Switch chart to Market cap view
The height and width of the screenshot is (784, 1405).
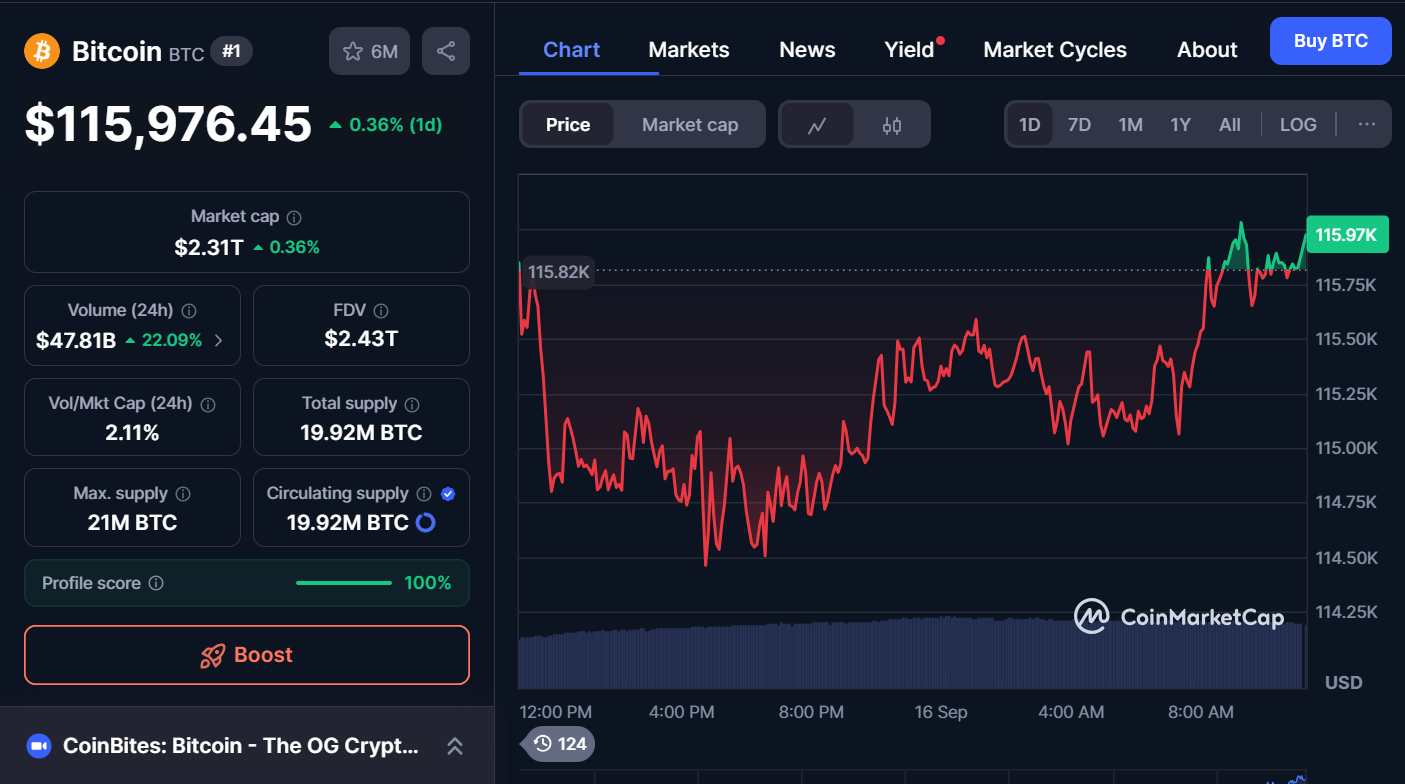pyautogui.click(x=690, y=125)
